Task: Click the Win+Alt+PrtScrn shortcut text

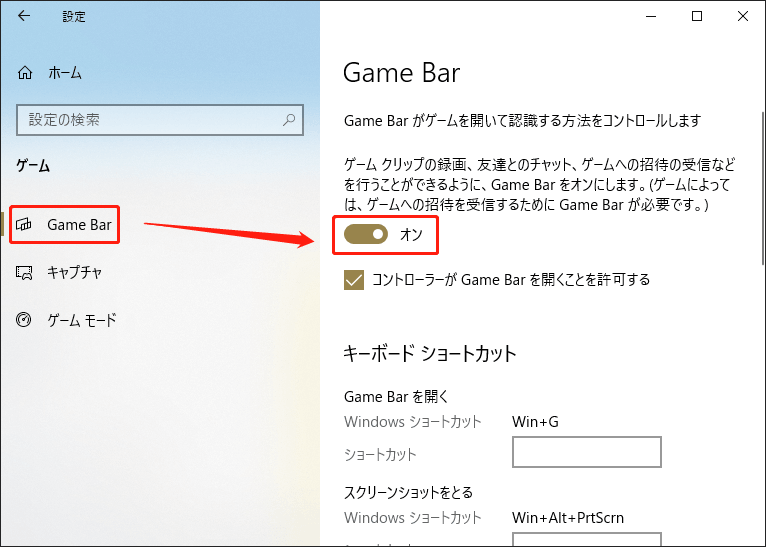Action: point(568,517)
